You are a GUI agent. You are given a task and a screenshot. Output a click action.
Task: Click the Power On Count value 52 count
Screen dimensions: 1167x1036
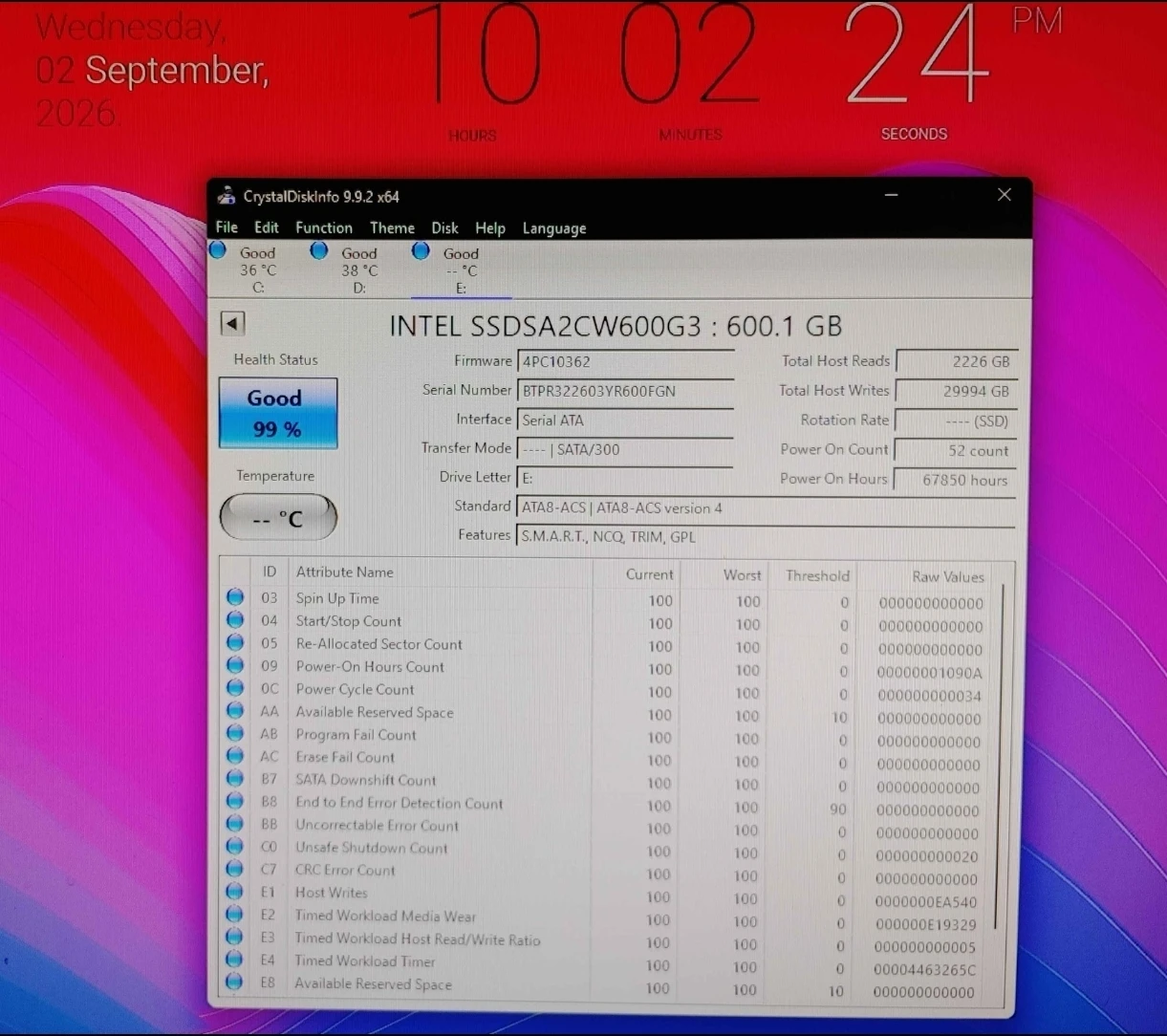coord(956,451)
